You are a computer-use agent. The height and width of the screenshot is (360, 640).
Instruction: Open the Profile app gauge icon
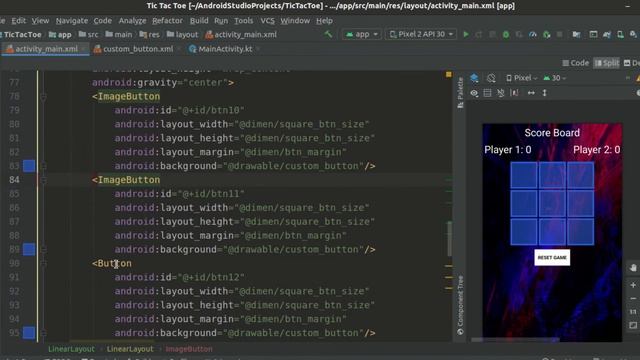coord(533,35)
